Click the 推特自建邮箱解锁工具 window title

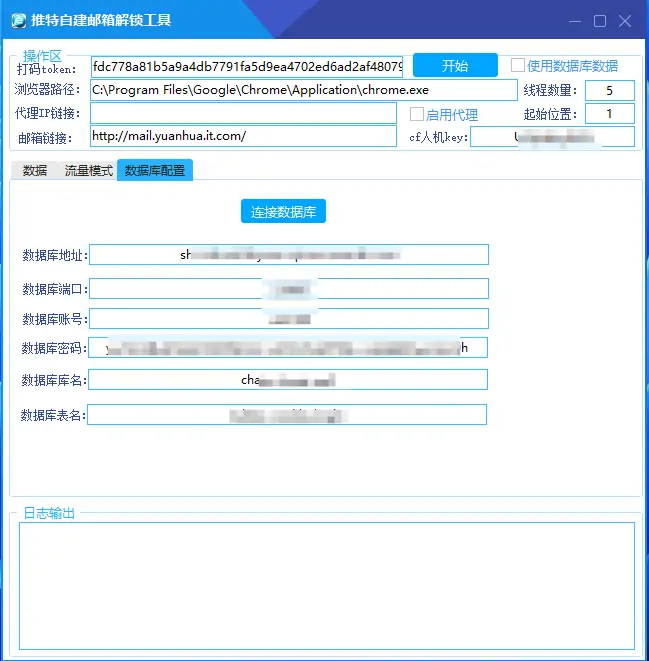[x=101, y=21]
